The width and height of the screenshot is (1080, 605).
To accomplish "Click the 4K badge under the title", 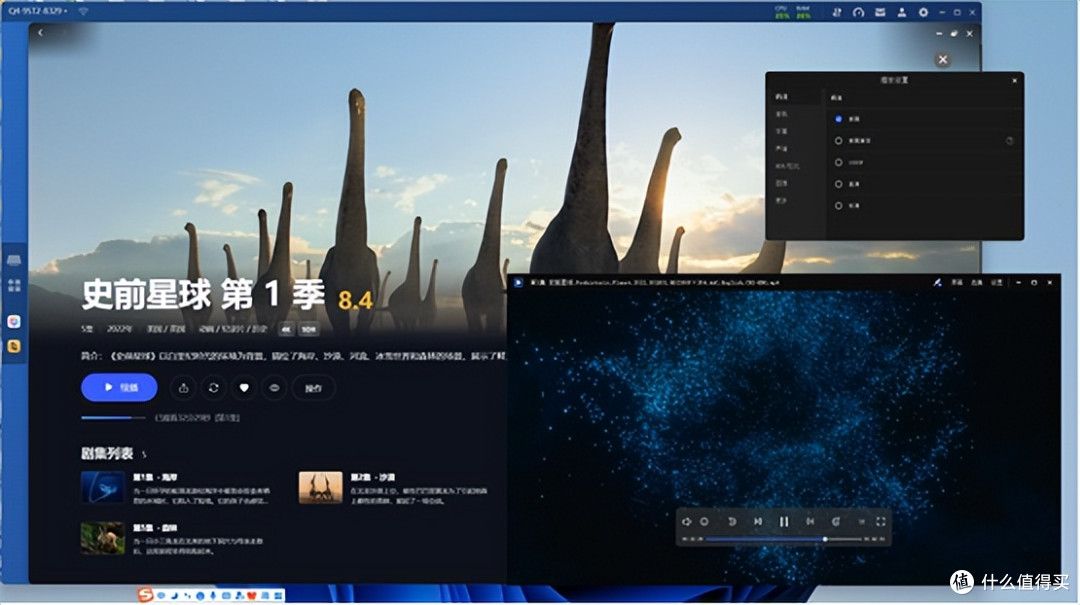I will pyautogui.click(x=286, y=329).
